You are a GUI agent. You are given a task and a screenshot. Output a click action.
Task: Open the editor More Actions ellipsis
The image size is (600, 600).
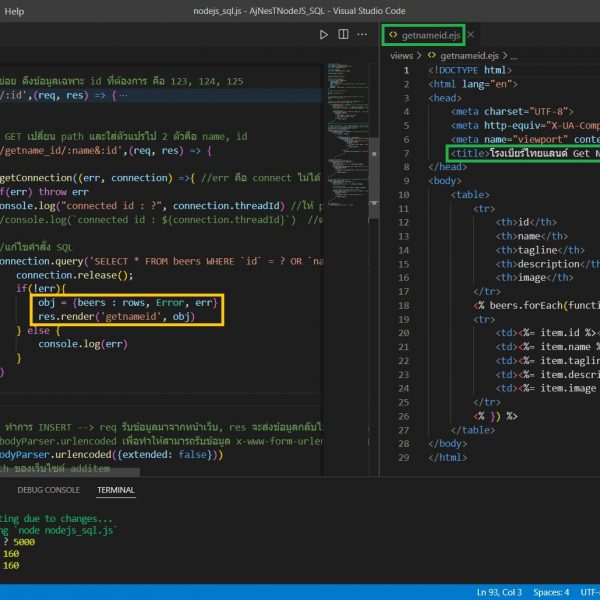[x=363, y=34]
